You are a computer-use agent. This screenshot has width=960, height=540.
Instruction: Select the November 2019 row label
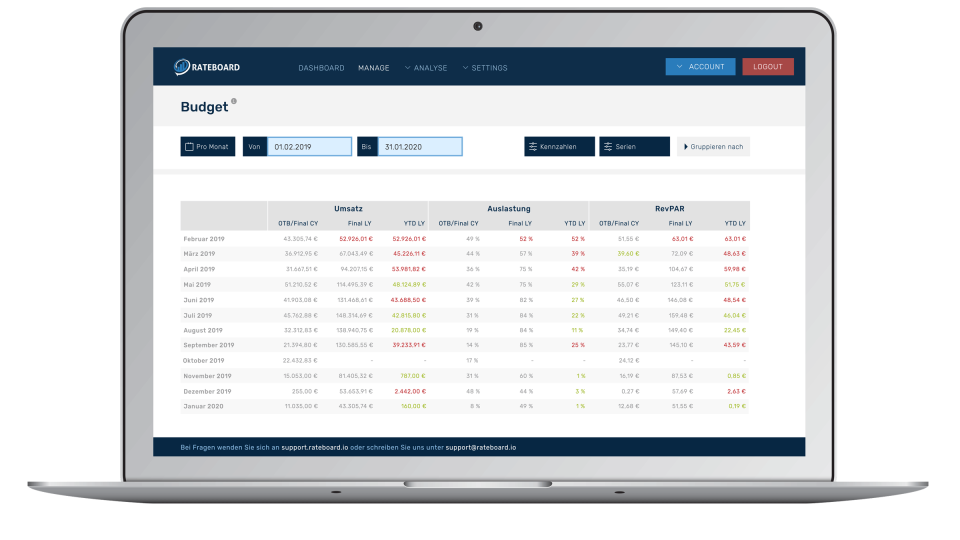pyautogui.click(x=208, y=376)
